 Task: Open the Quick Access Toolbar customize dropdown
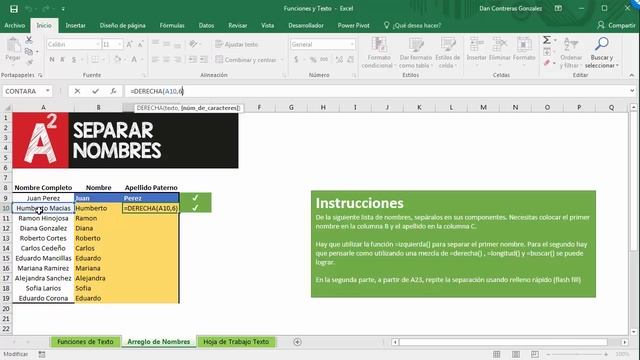pos(63,9)
